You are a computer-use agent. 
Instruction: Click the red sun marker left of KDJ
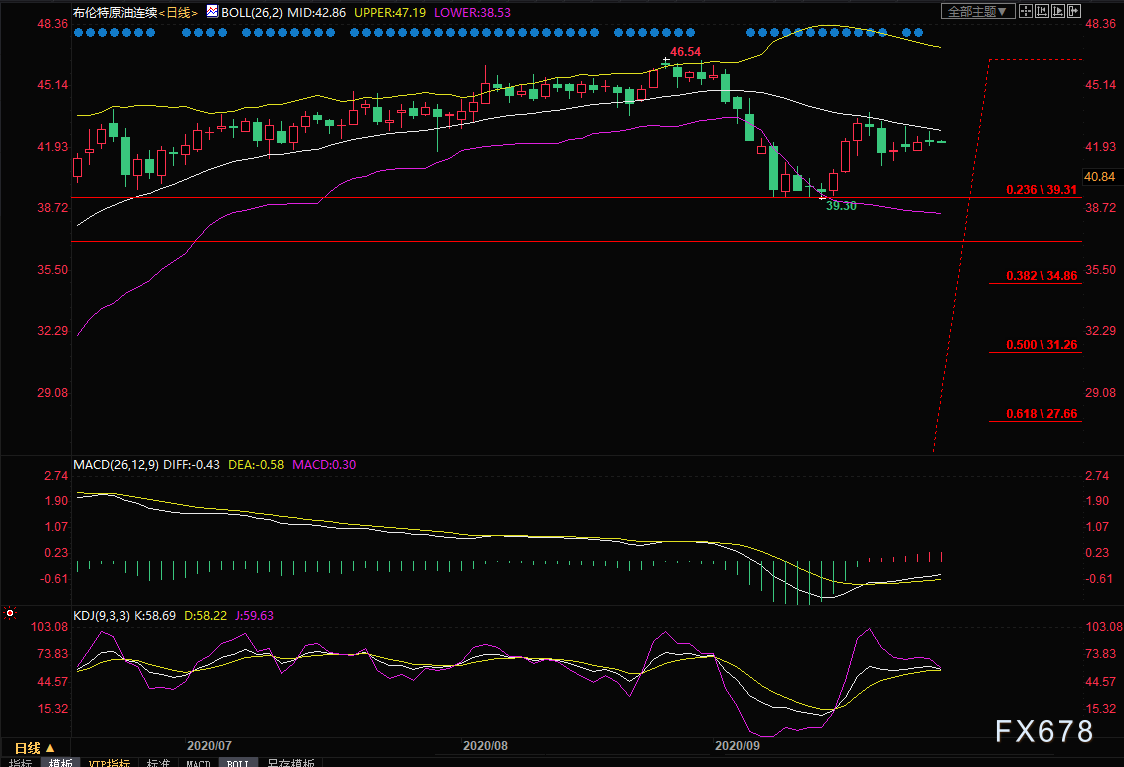[x=9, y=613]
